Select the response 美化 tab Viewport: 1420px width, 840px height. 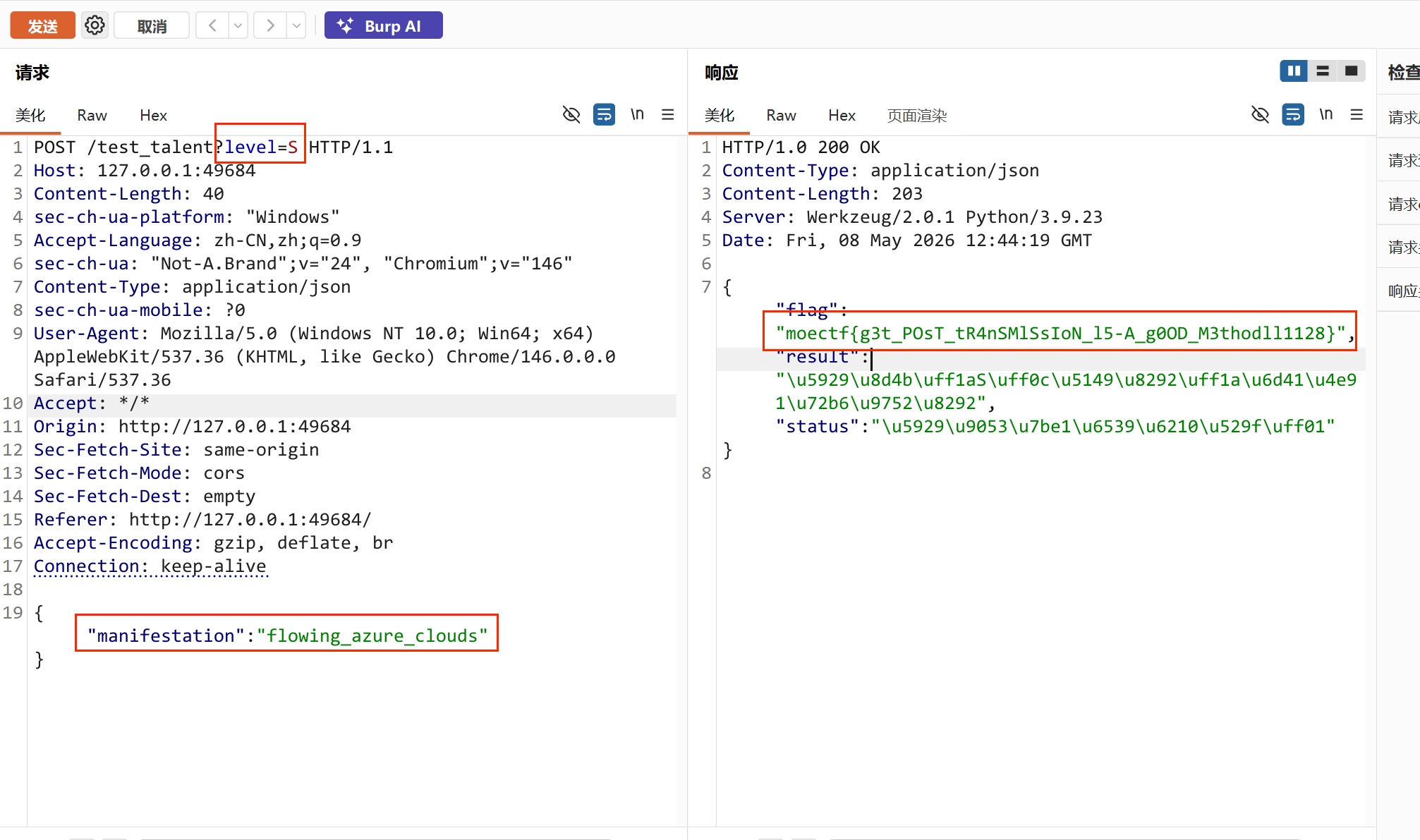720,115
